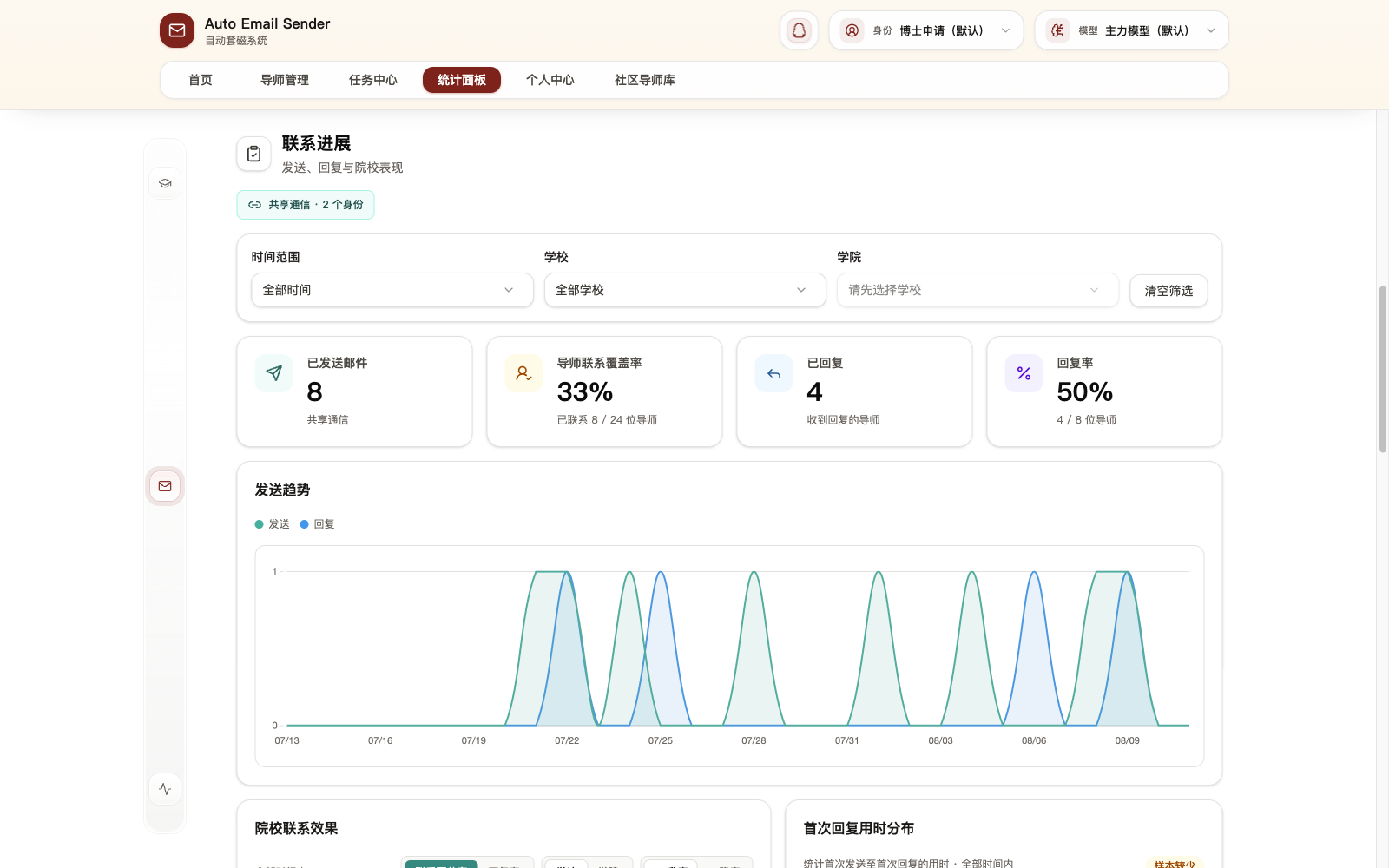Click the 共享通信 caption under 已发送邮件
Viewport: 1389px width, 868px height.
click(x=327, y=420)
